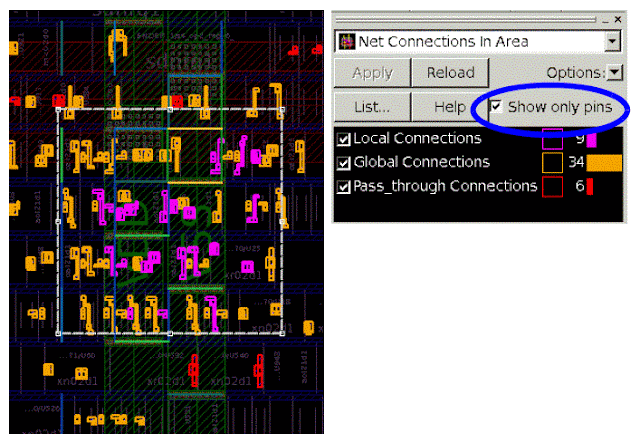This screenshot has height=443, width=640.
Task: Click the Pass_through Connections label
Action: point(445,186)
